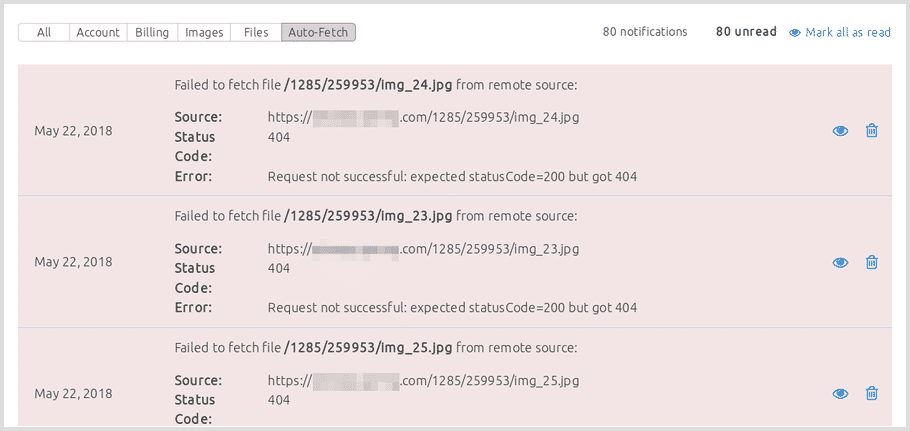Open the Billing notifications tab

coord(152,32)
